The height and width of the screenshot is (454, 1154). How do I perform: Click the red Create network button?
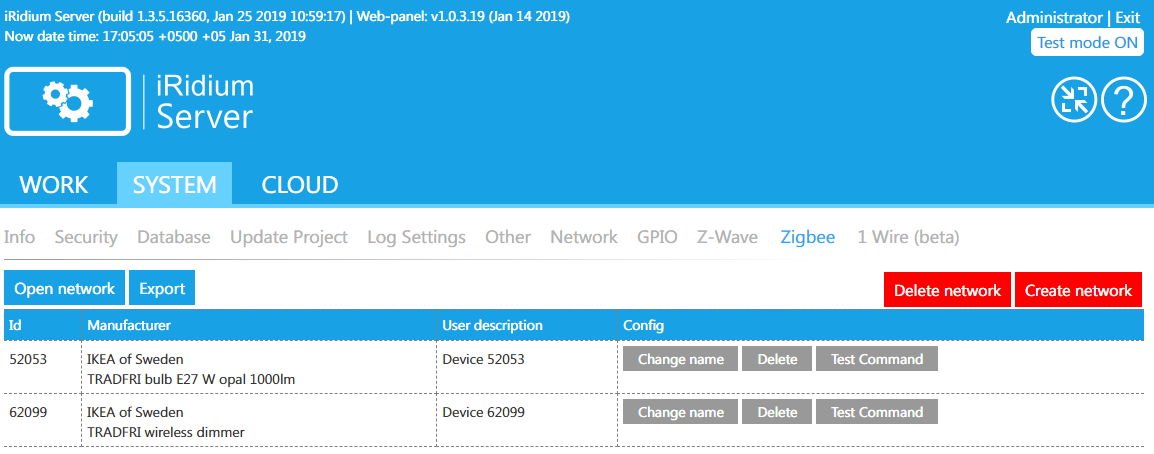tap(1078, 290)
